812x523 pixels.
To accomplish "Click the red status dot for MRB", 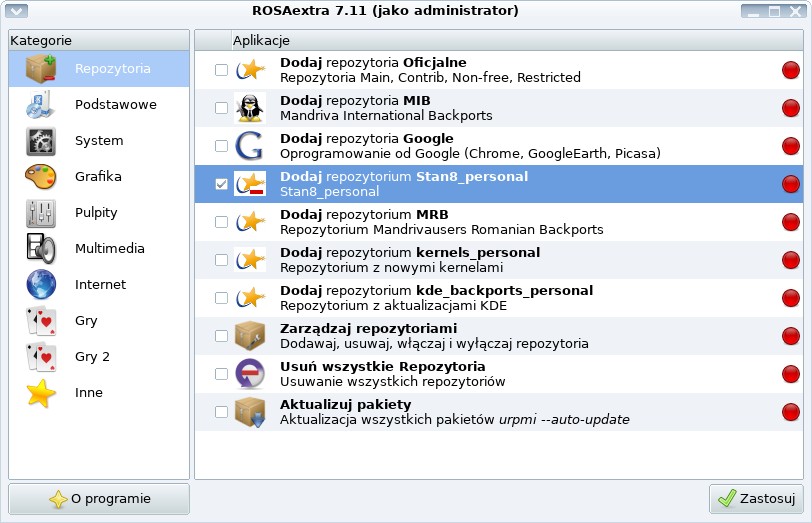I will [x=791, y=222].
